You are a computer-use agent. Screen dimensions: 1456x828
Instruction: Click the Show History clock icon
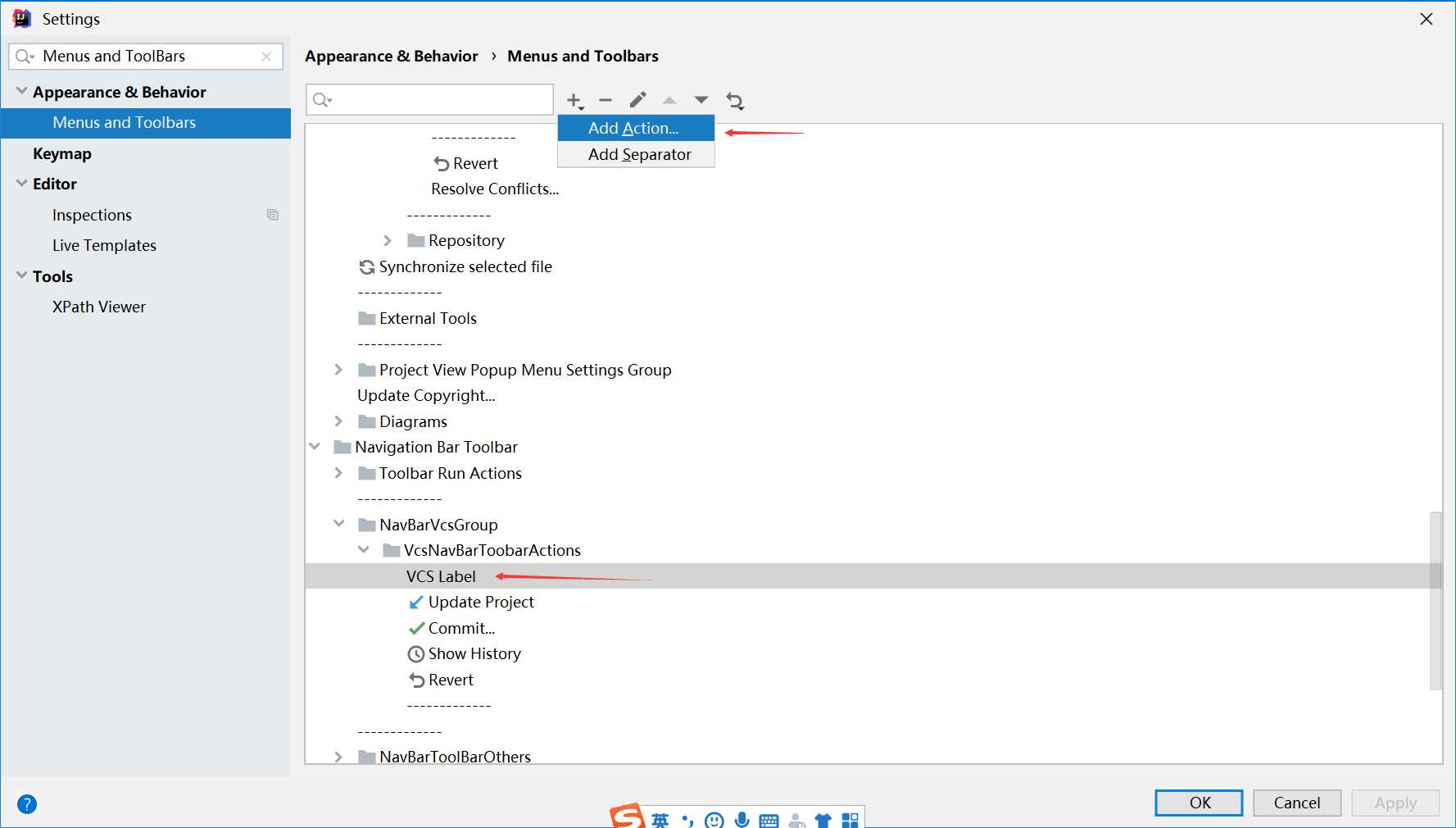(x=416, y=654)
